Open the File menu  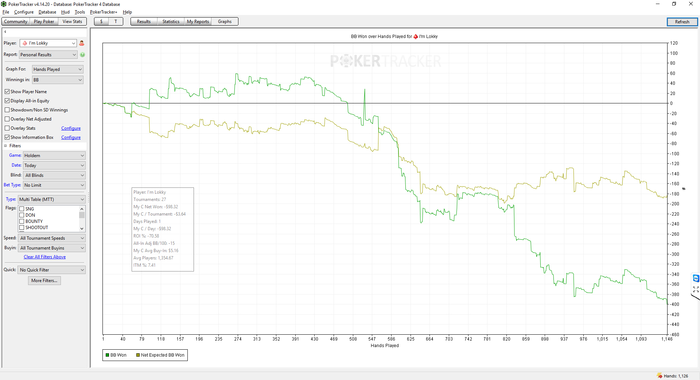coord(6,12)
